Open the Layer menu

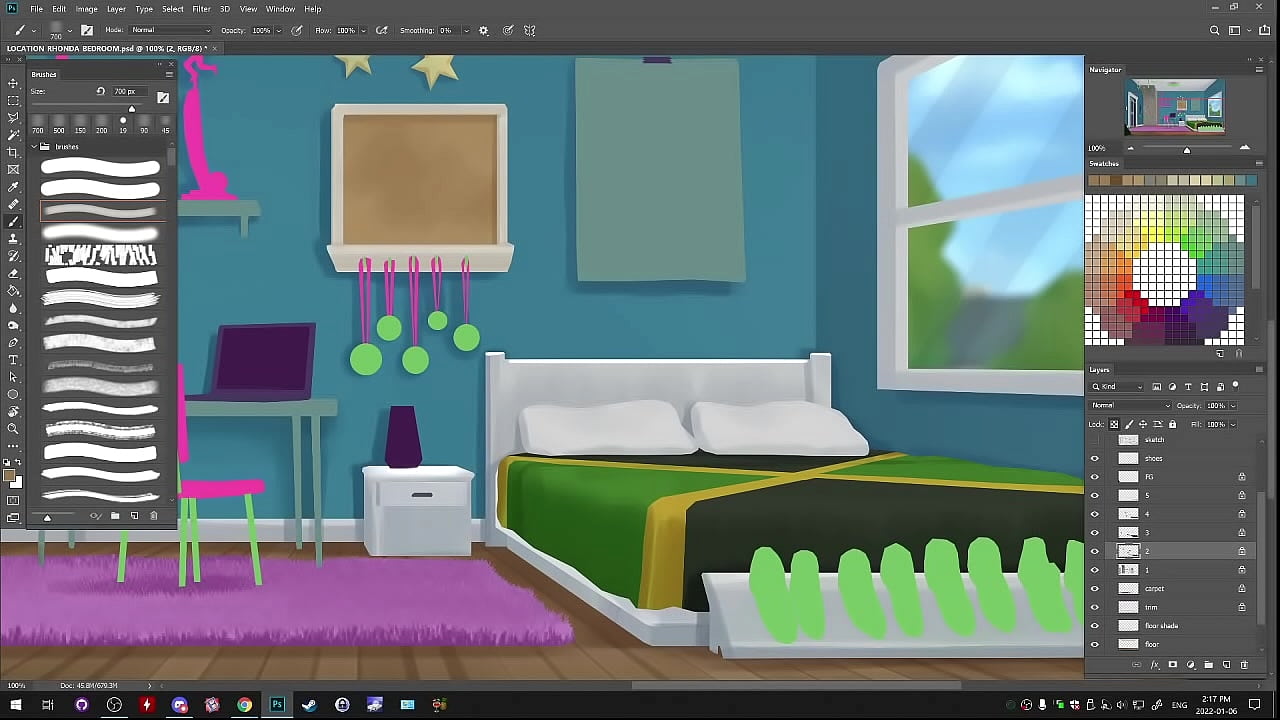(116, 9)
